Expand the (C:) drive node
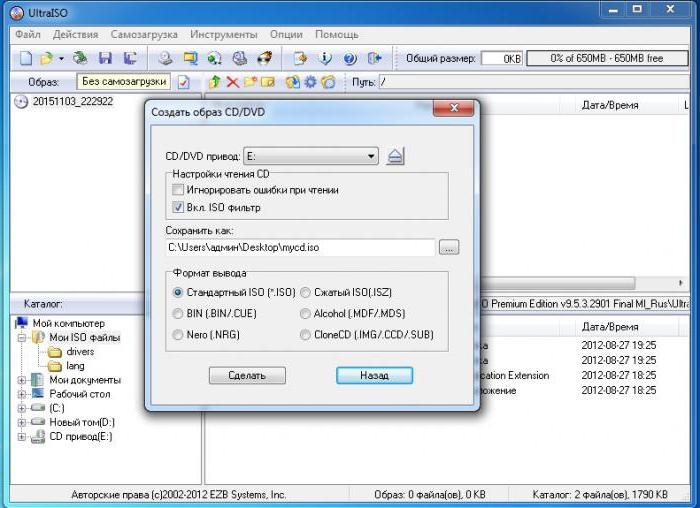 coord(21,408)
